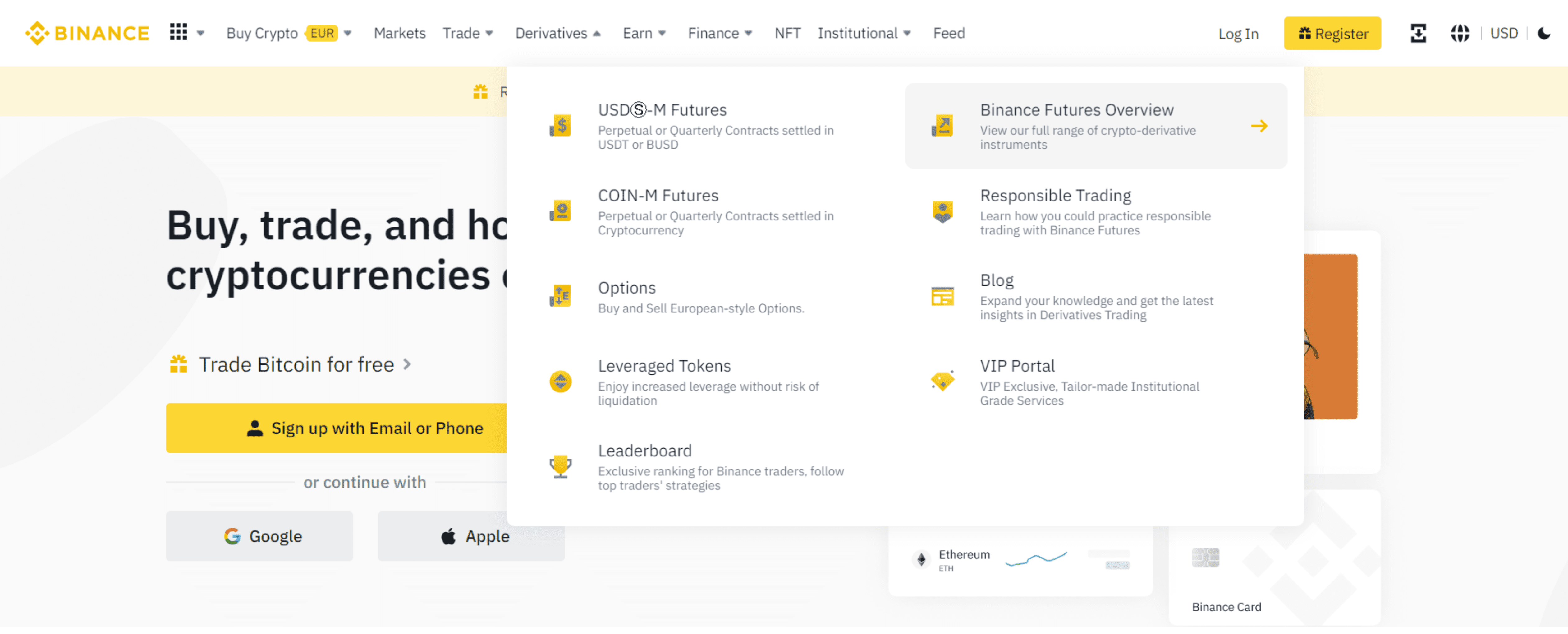Image resolution: width=1568 pixels, height=634 pixels.
Task: Expand the apps grid dropdown arrow
Action: [x=201, y=34]
